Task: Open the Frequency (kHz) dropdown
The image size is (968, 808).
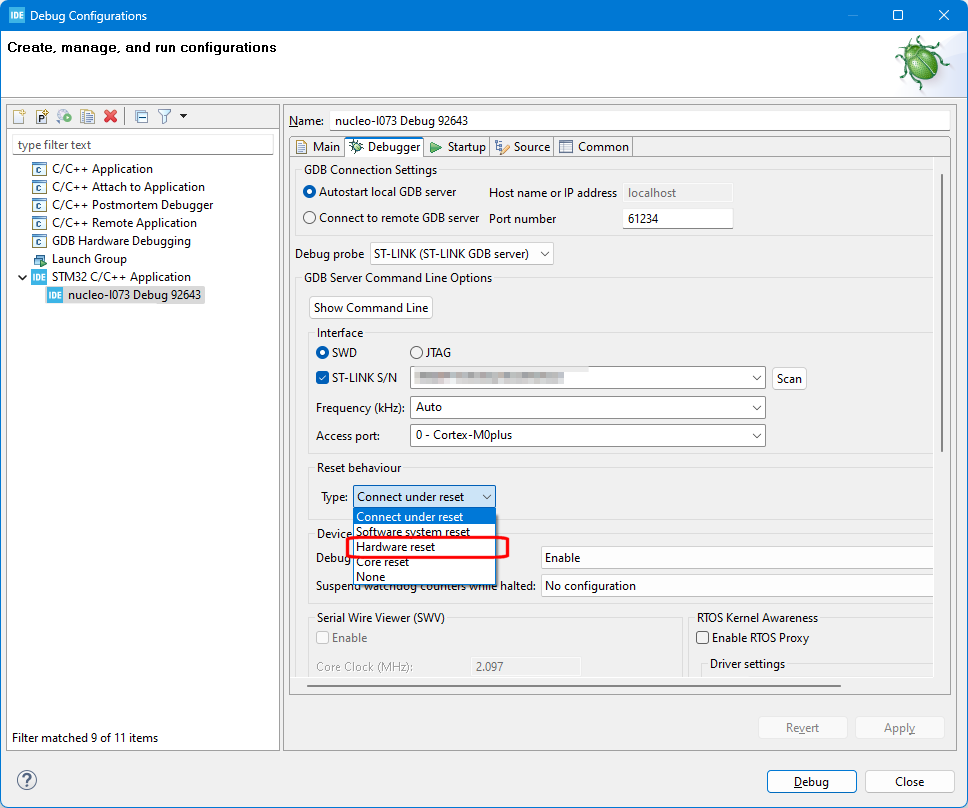Action: [x=587, y=407]
